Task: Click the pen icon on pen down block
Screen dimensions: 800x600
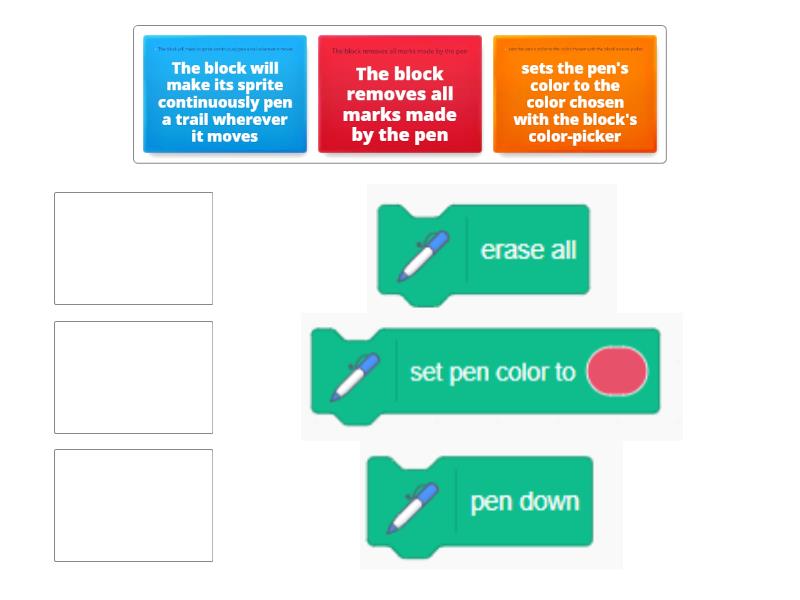Action: (413, 508)
